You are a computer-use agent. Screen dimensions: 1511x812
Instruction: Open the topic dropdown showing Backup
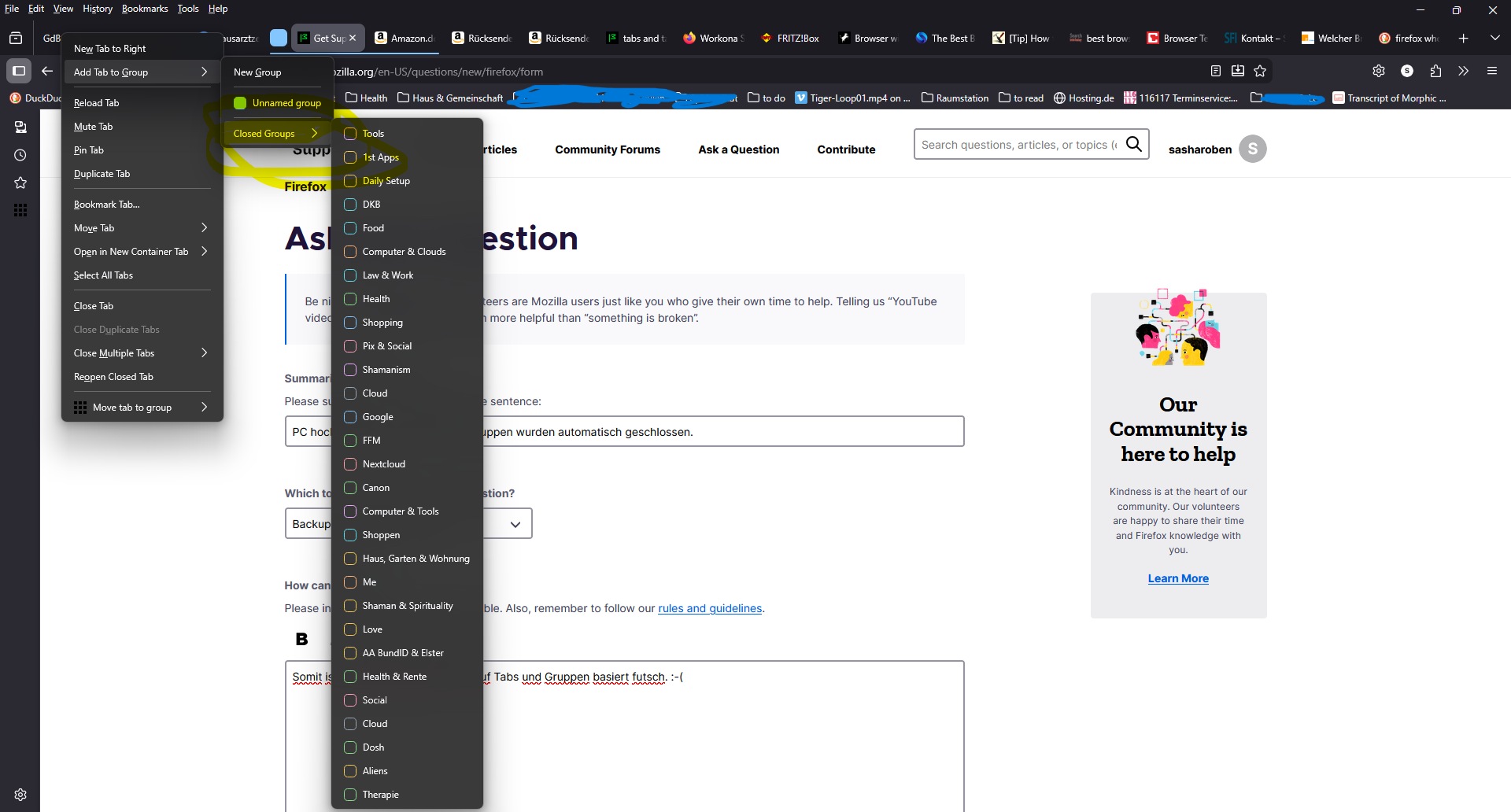click(x=515, y=524)
